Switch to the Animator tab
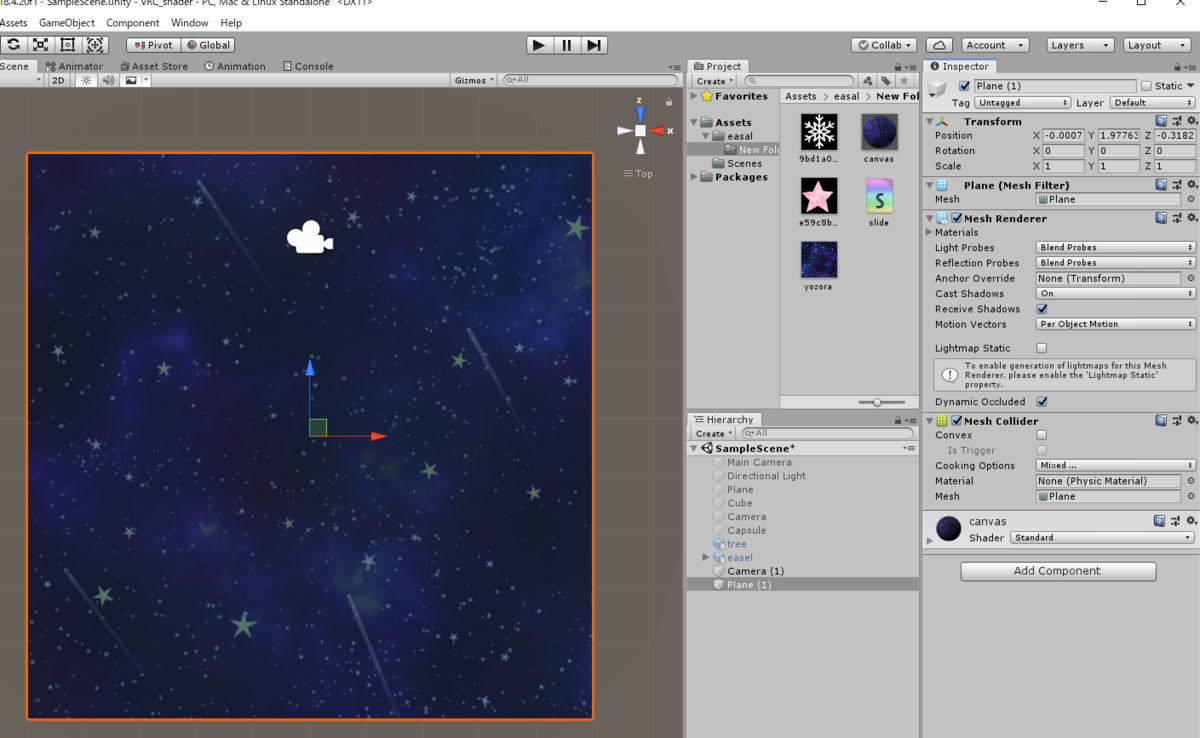The width and height of the screenshot is (1200, 738). [x=74, y=66]
